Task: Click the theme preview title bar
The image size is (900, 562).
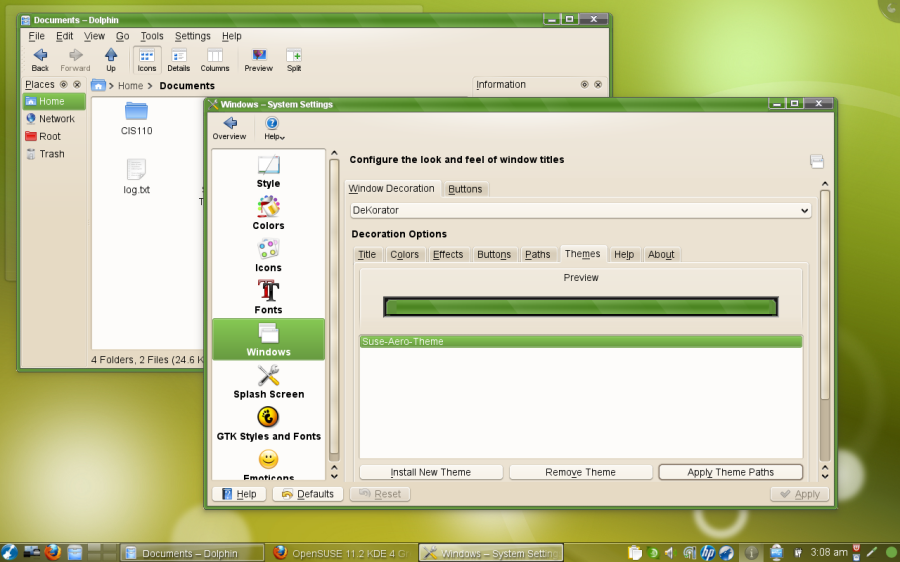Action: [580, 307]
